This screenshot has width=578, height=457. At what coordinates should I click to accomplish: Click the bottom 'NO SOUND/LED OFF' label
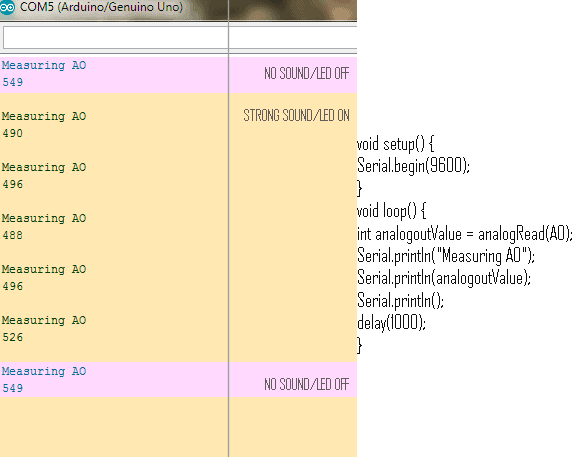[307, 384]
